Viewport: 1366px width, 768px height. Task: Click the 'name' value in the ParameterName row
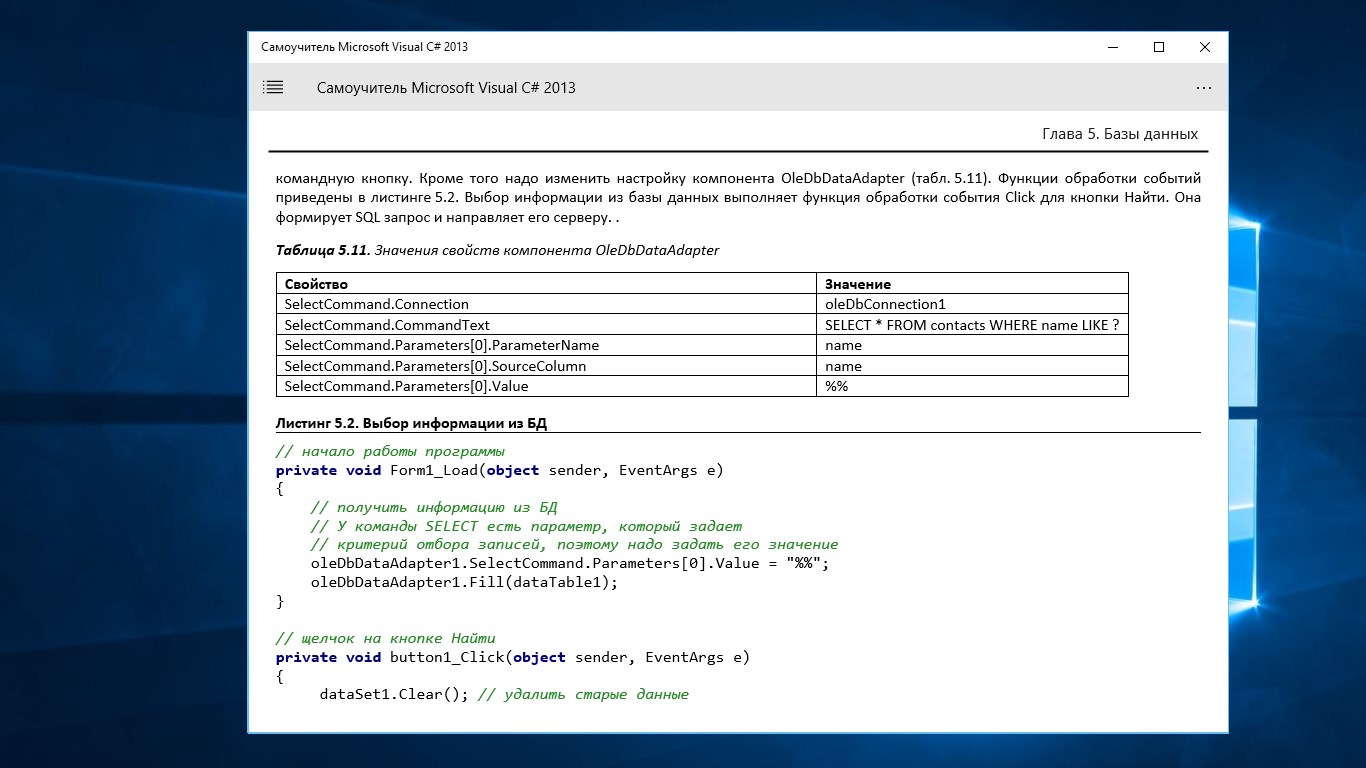point(972,345)
